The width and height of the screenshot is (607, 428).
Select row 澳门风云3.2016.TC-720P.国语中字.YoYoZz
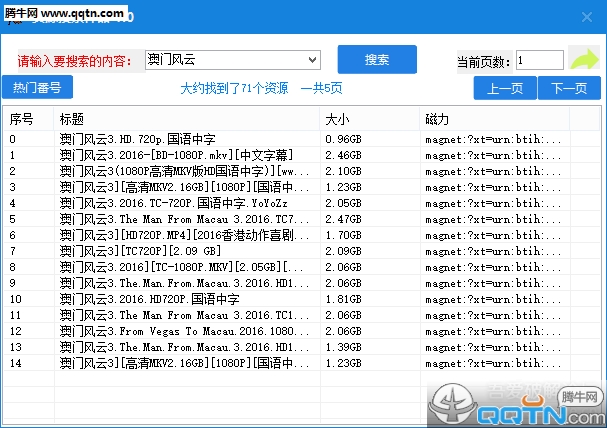(302, 203)
